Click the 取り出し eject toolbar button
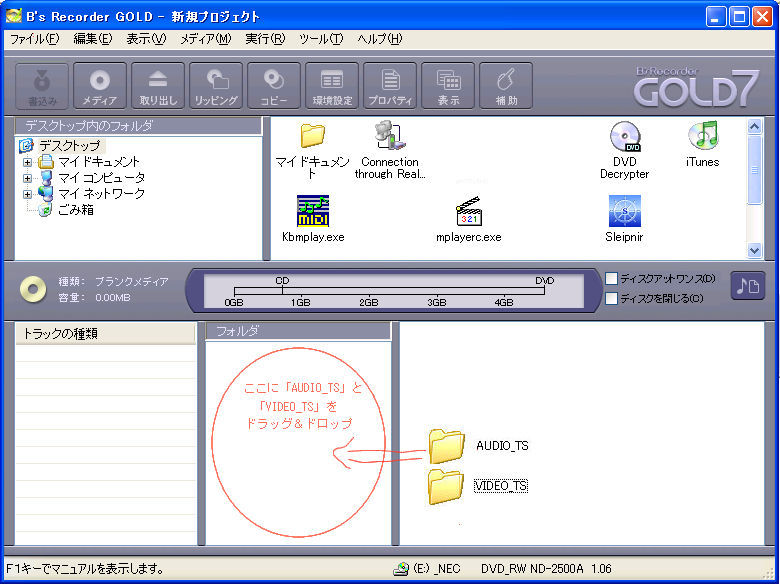Screen dimensions: 780x585 pos(158,86)
